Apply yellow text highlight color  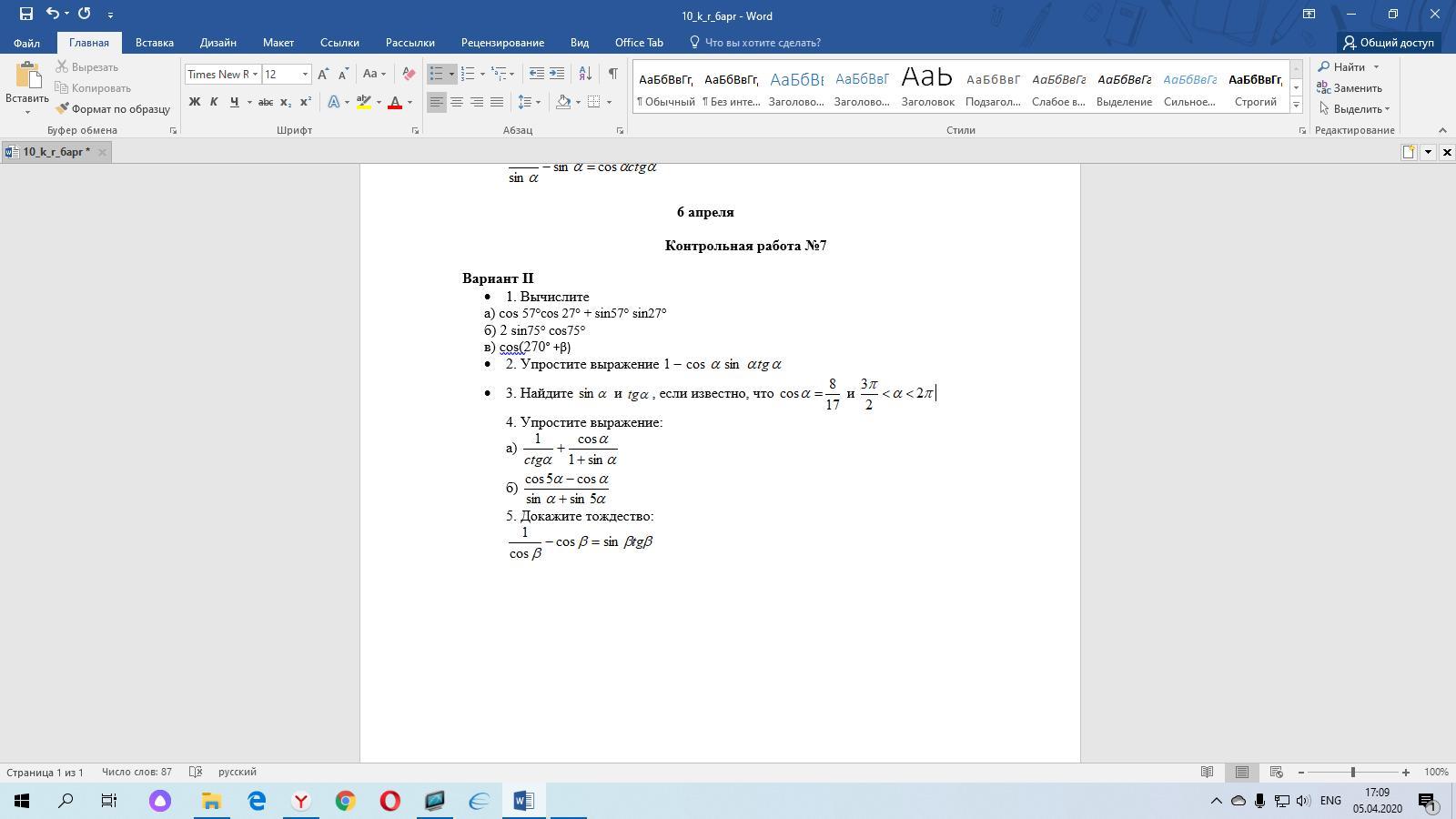(364, 102)
